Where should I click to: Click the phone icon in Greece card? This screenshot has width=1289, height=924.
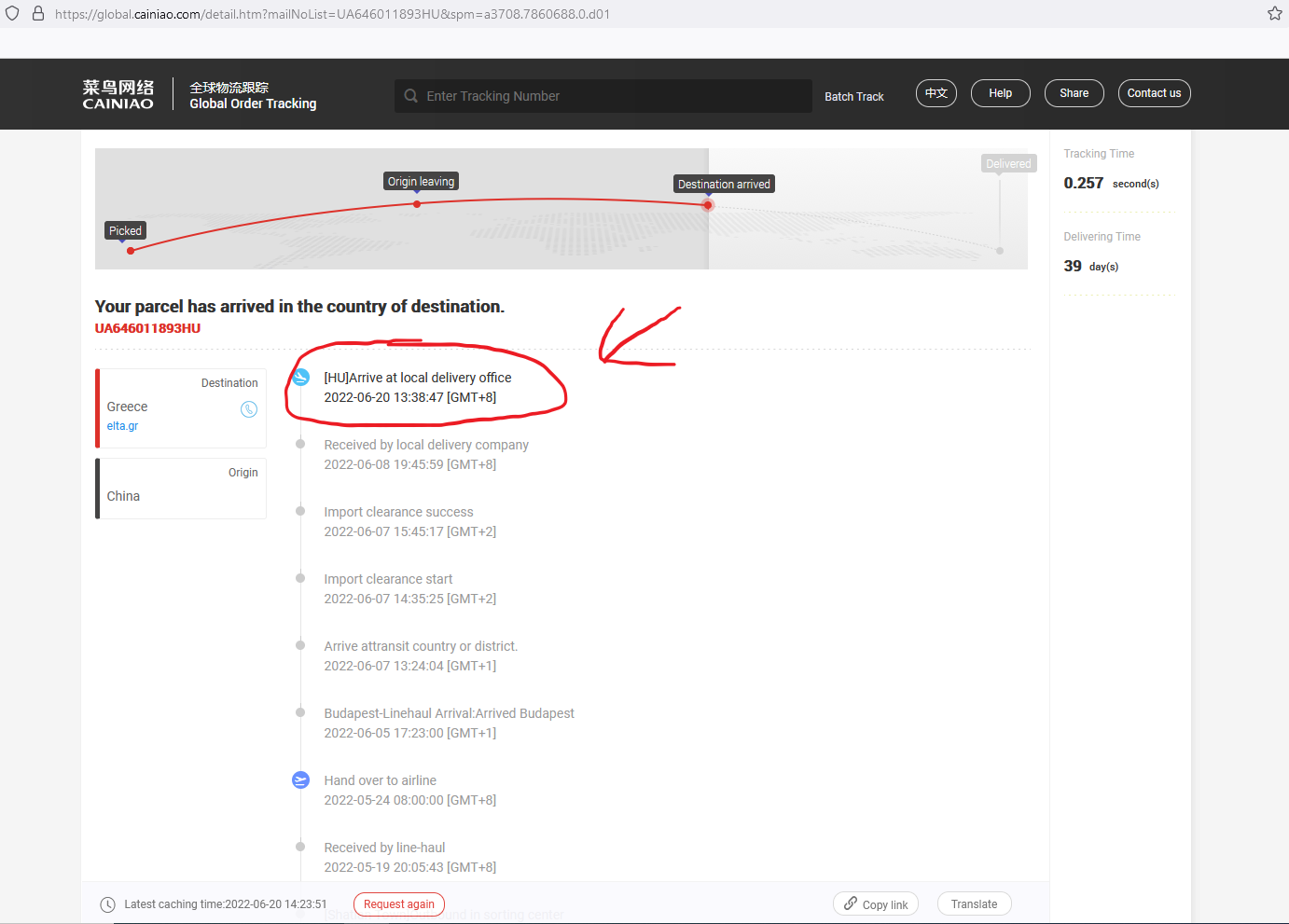[249, 409]
